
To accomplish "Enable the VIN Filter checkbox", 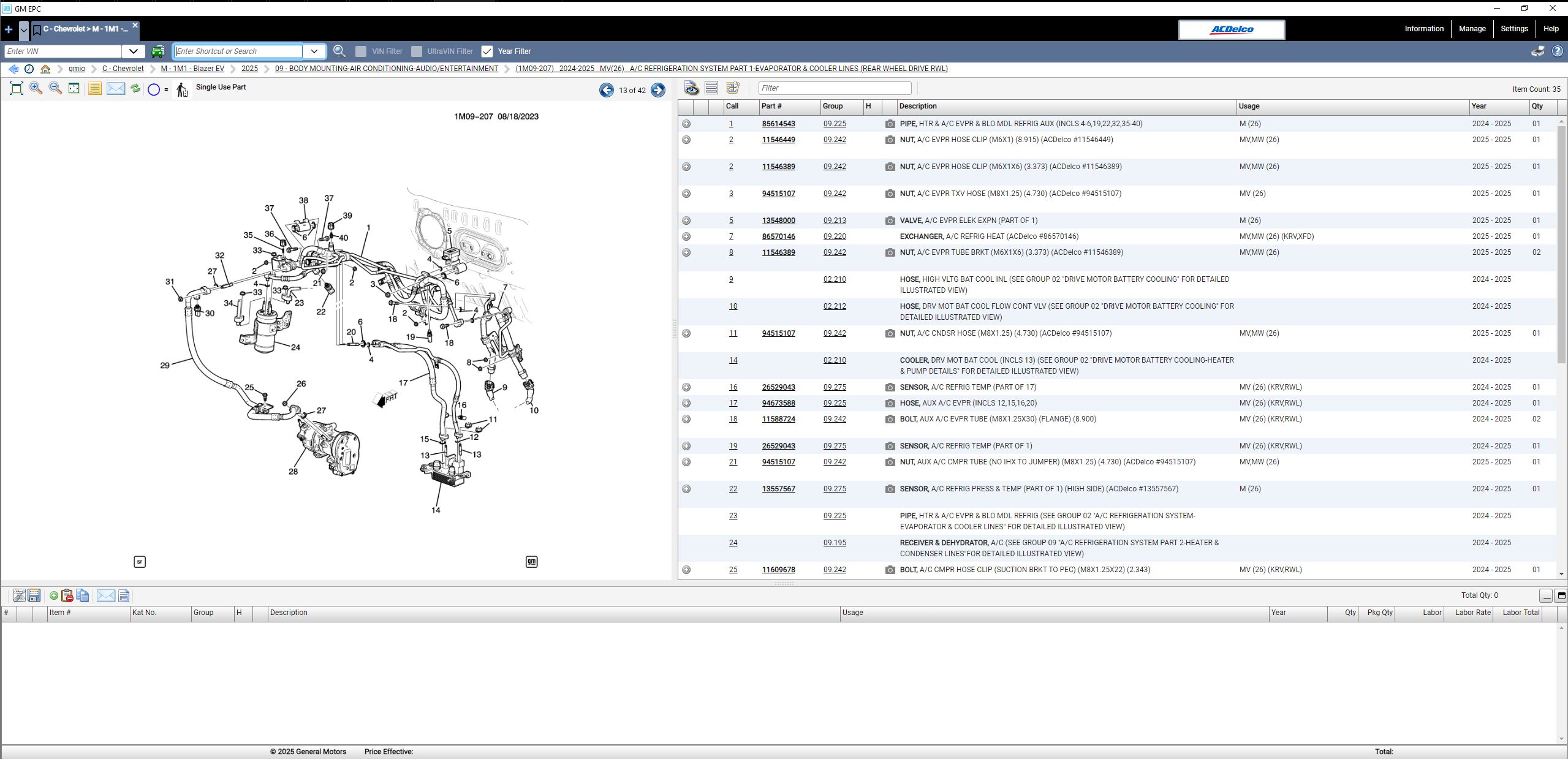I will click(361, 51).
